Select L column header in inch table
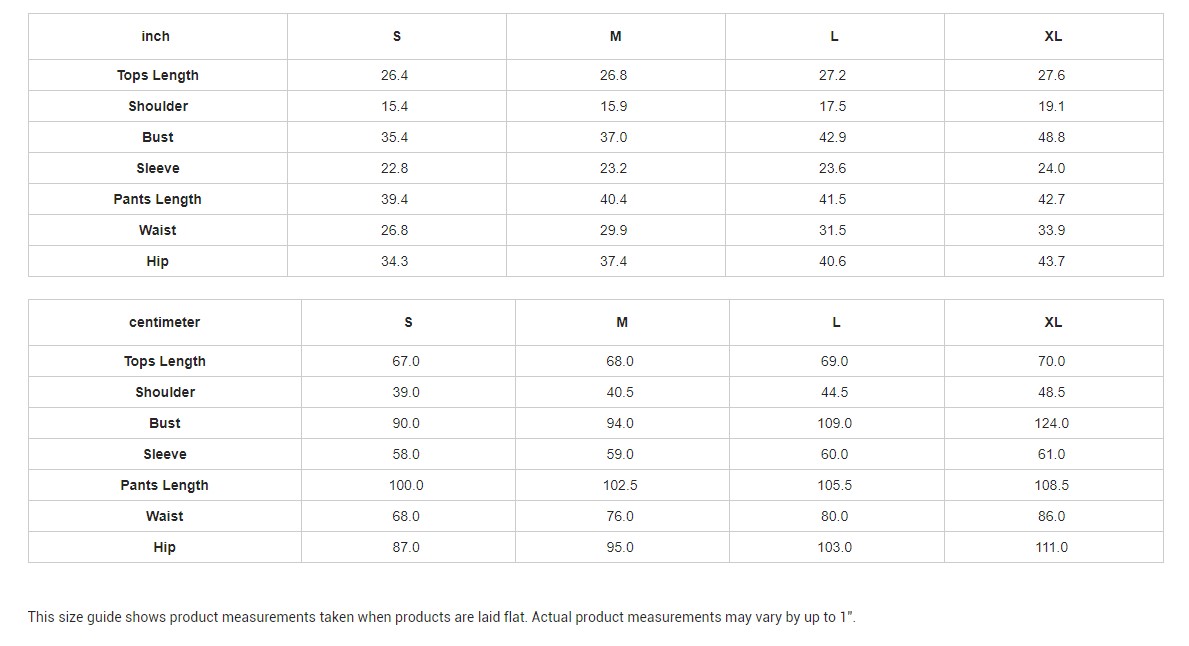Viewport: 1189px width, 646px height. pos(834,36)
